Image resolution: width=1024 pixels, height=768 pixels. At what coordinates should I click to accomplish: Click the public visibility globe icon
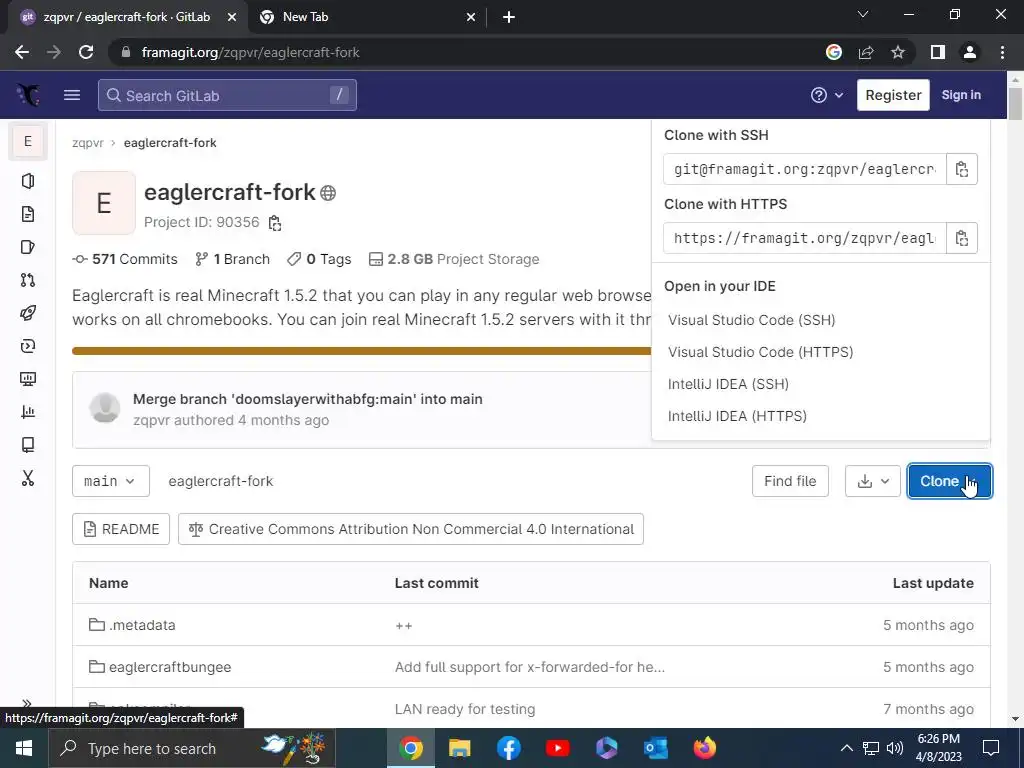coord(328,193)
